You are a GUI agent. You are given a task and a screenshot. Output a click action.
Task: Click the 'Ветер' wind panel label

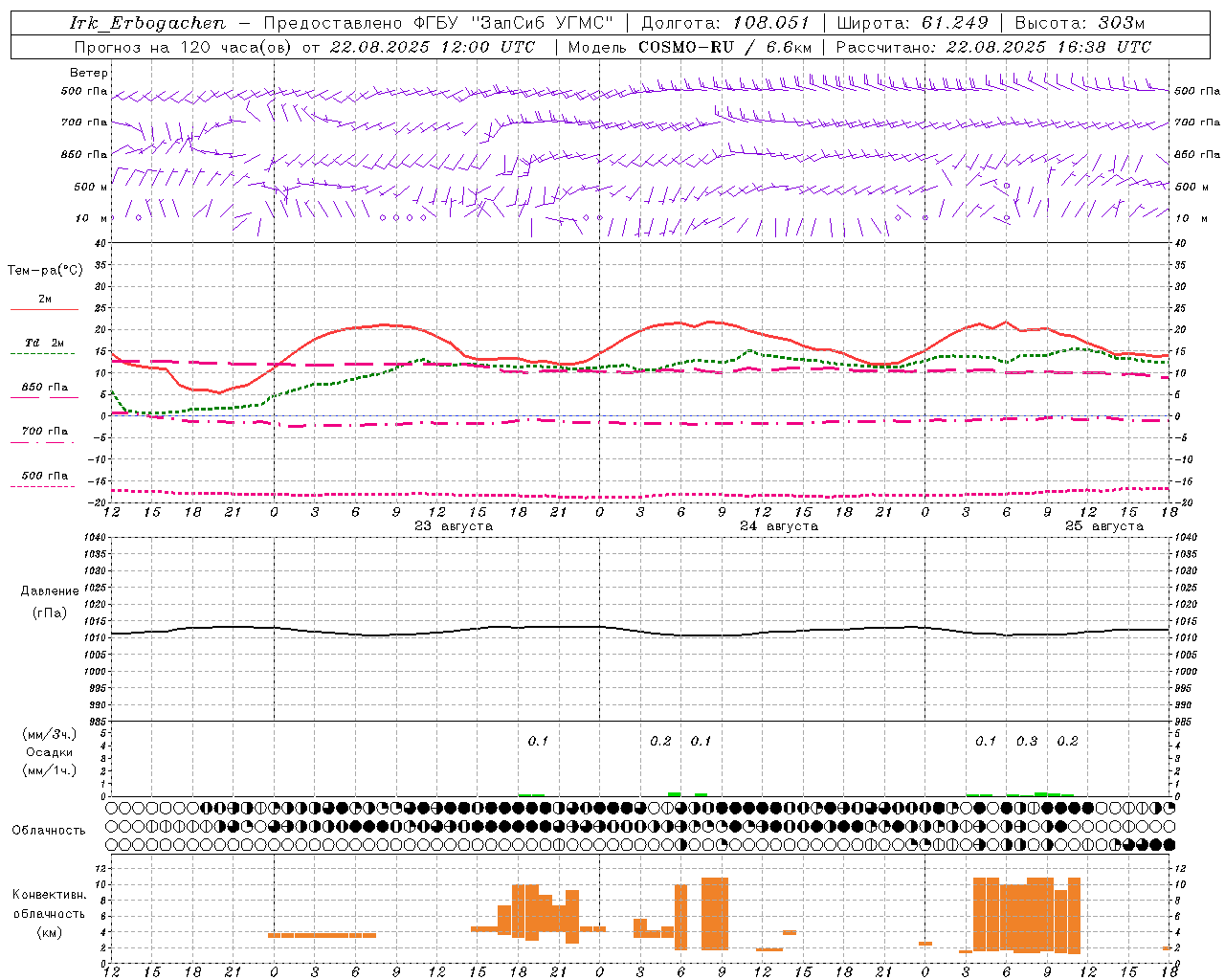tap(89, 73)
